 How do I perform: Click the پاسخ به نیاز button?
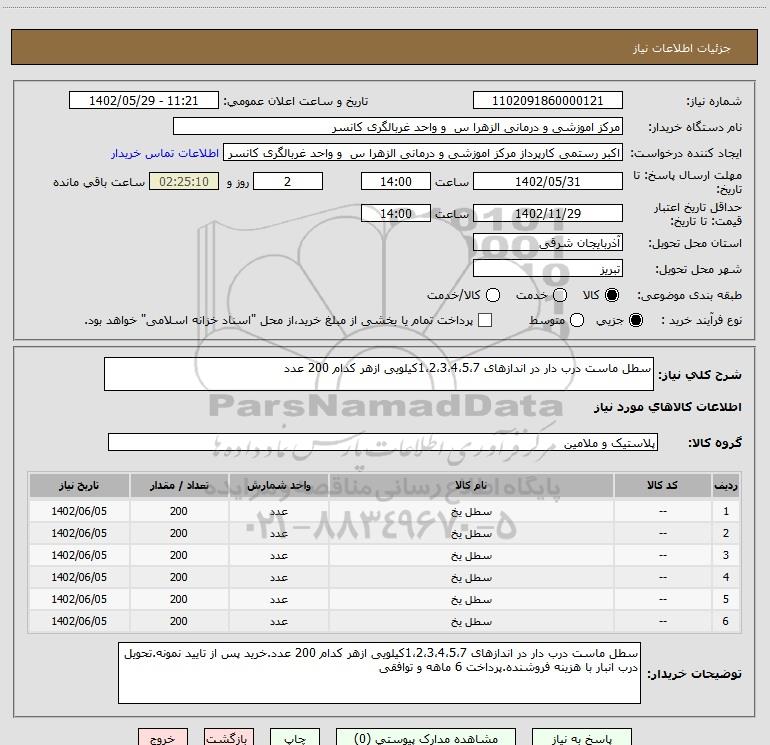pos(581,738)
